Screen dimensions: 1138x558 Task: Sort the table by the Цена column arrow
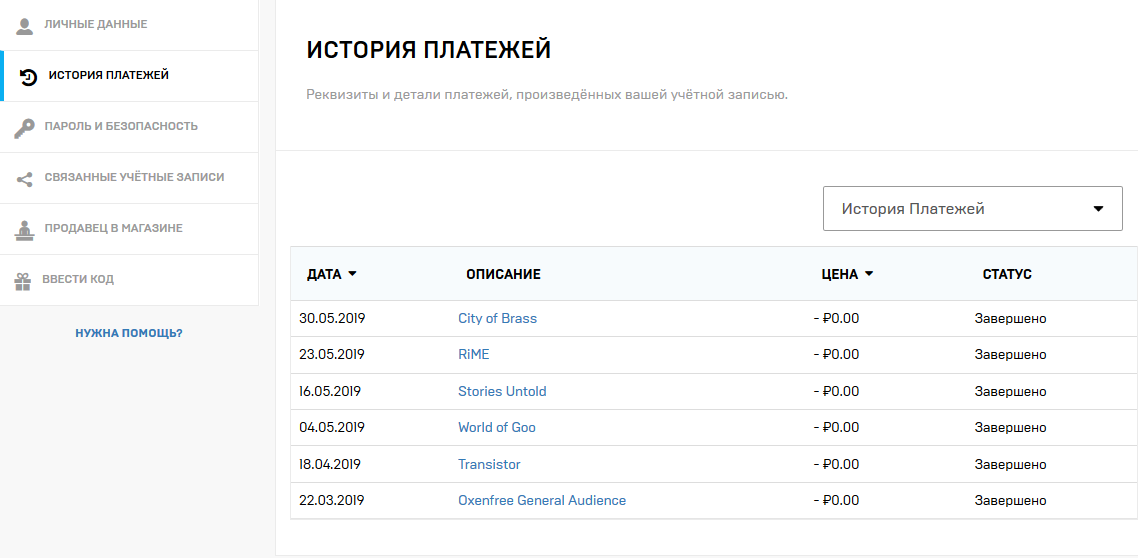tap(868, 274)
